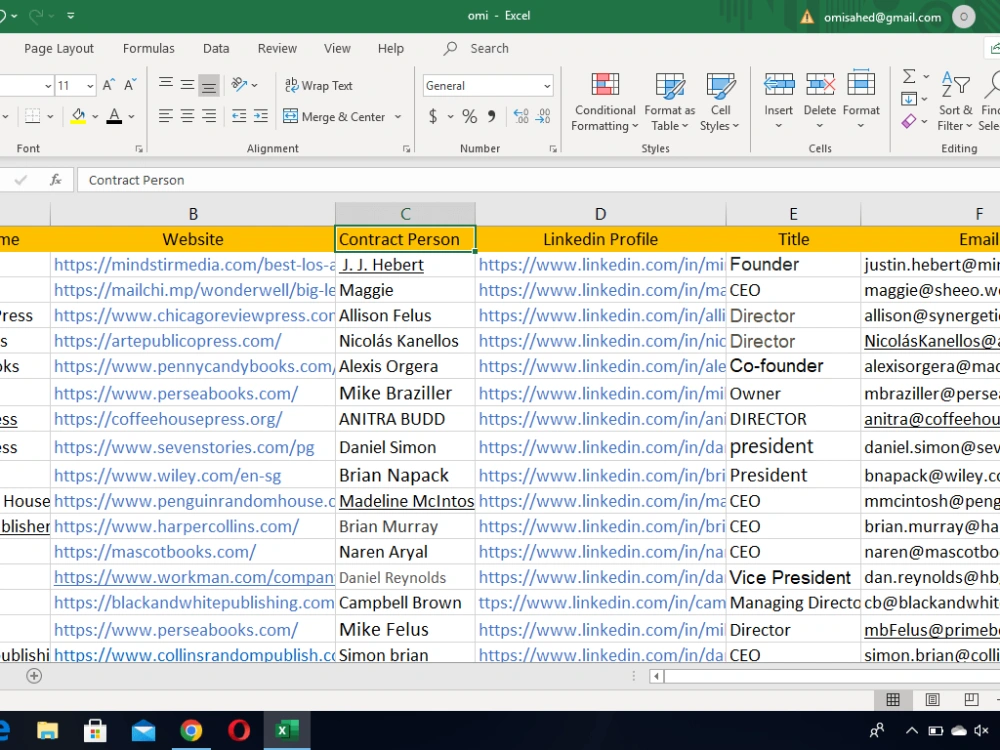This screenshot has width=1000, height=750.
Task: Open the font name dropdown arrow
Action: click(48, 85)
